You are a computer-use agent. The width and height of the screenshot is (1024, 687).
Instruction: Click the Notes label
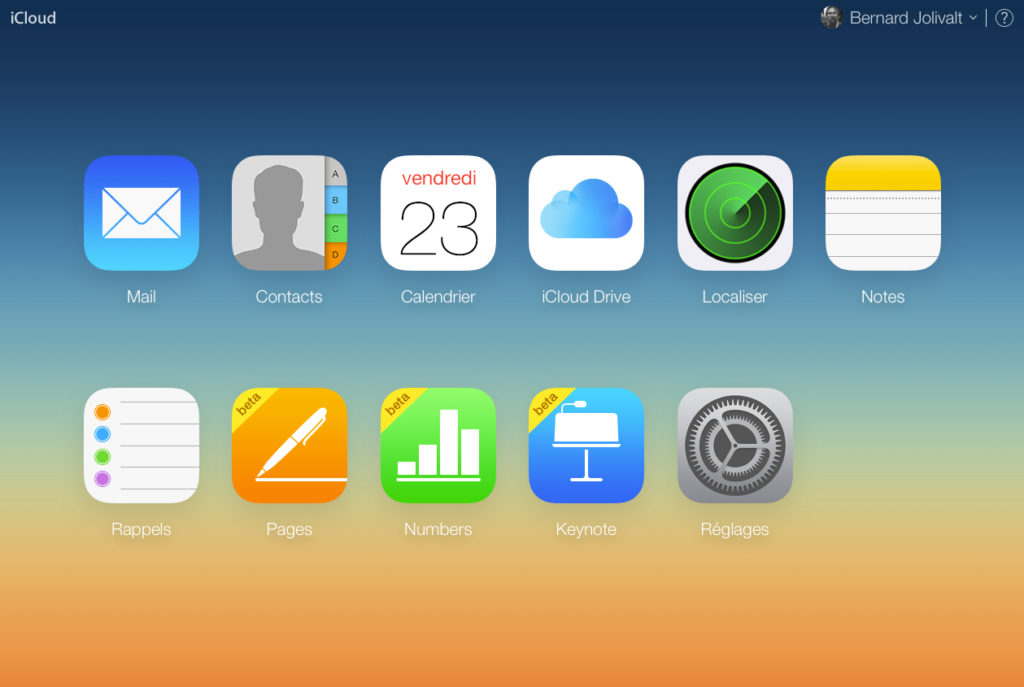883,296
